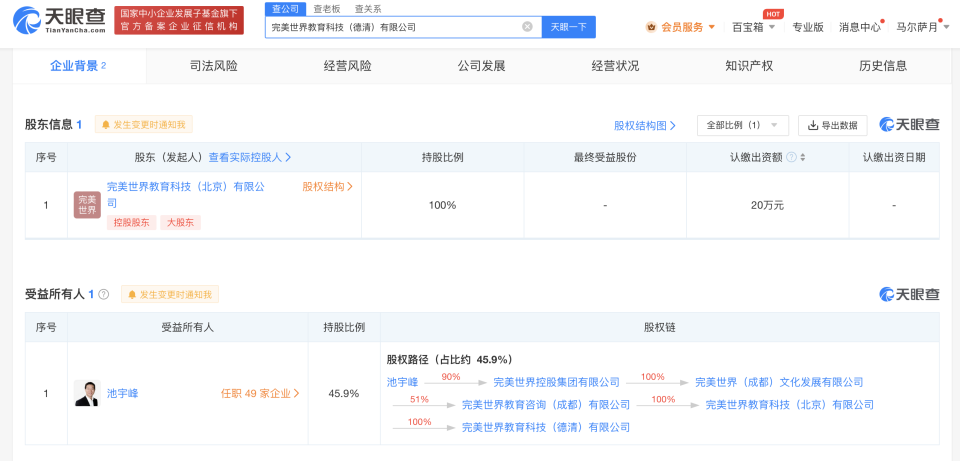Click 导出数据 button

point(833,126)
